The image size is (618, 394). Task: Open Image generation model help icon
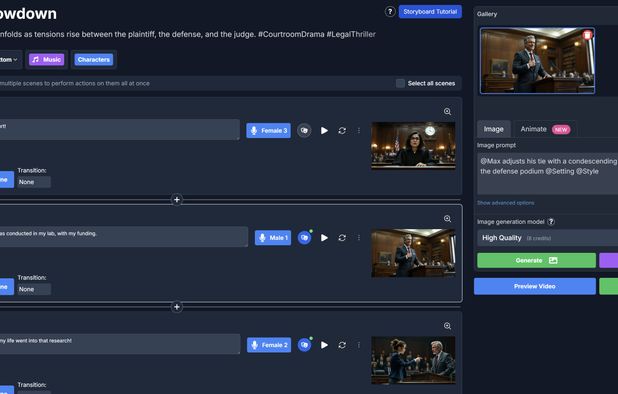pyautogui.click(x=551, y=222)
